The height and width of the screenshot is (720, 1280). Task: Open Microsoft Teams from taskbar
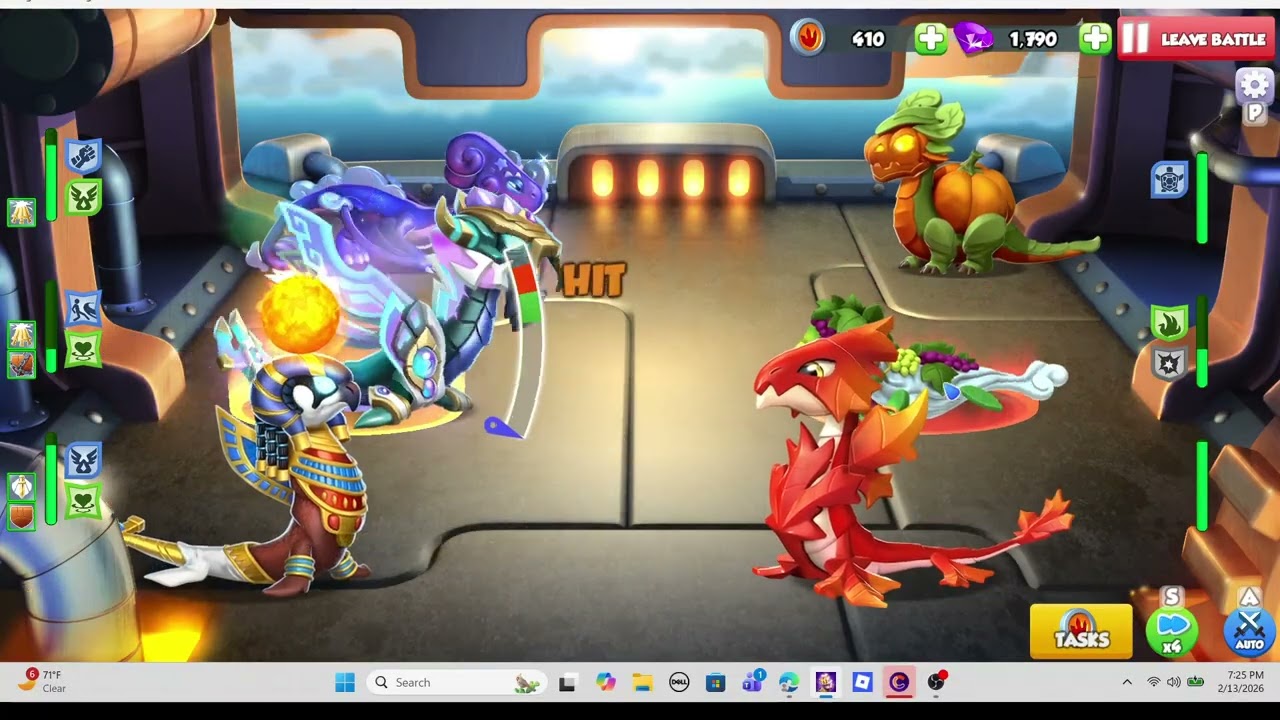coord(752,682)
